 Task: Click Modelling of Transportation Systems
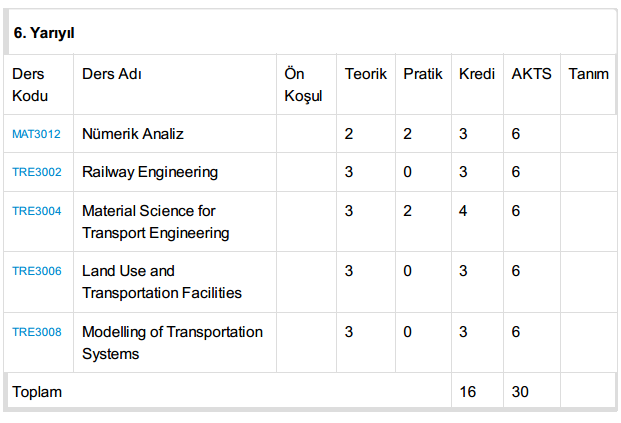click(172, 342)
